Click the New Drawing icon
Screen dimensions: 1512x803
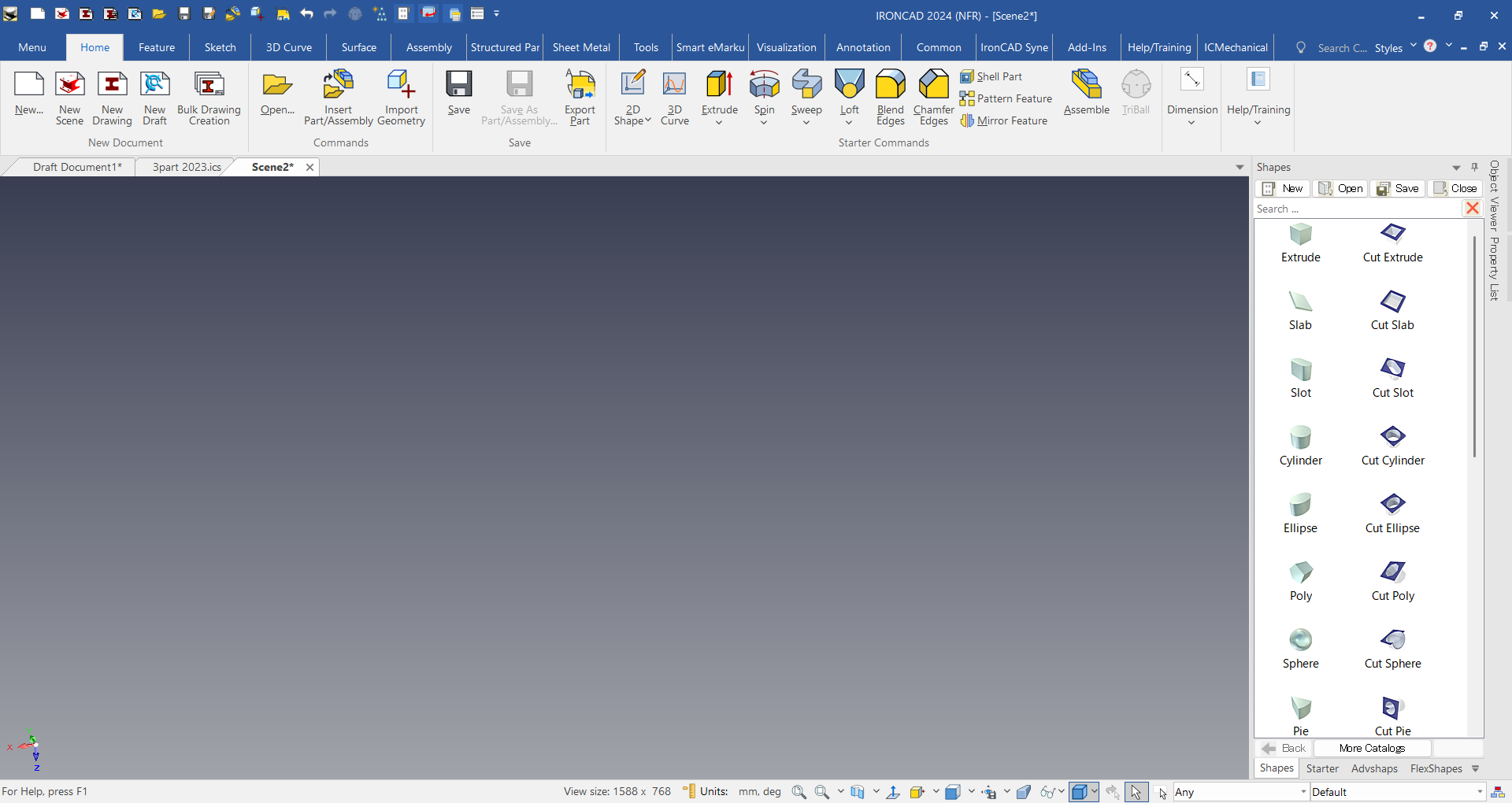click(x=112, y=98)
